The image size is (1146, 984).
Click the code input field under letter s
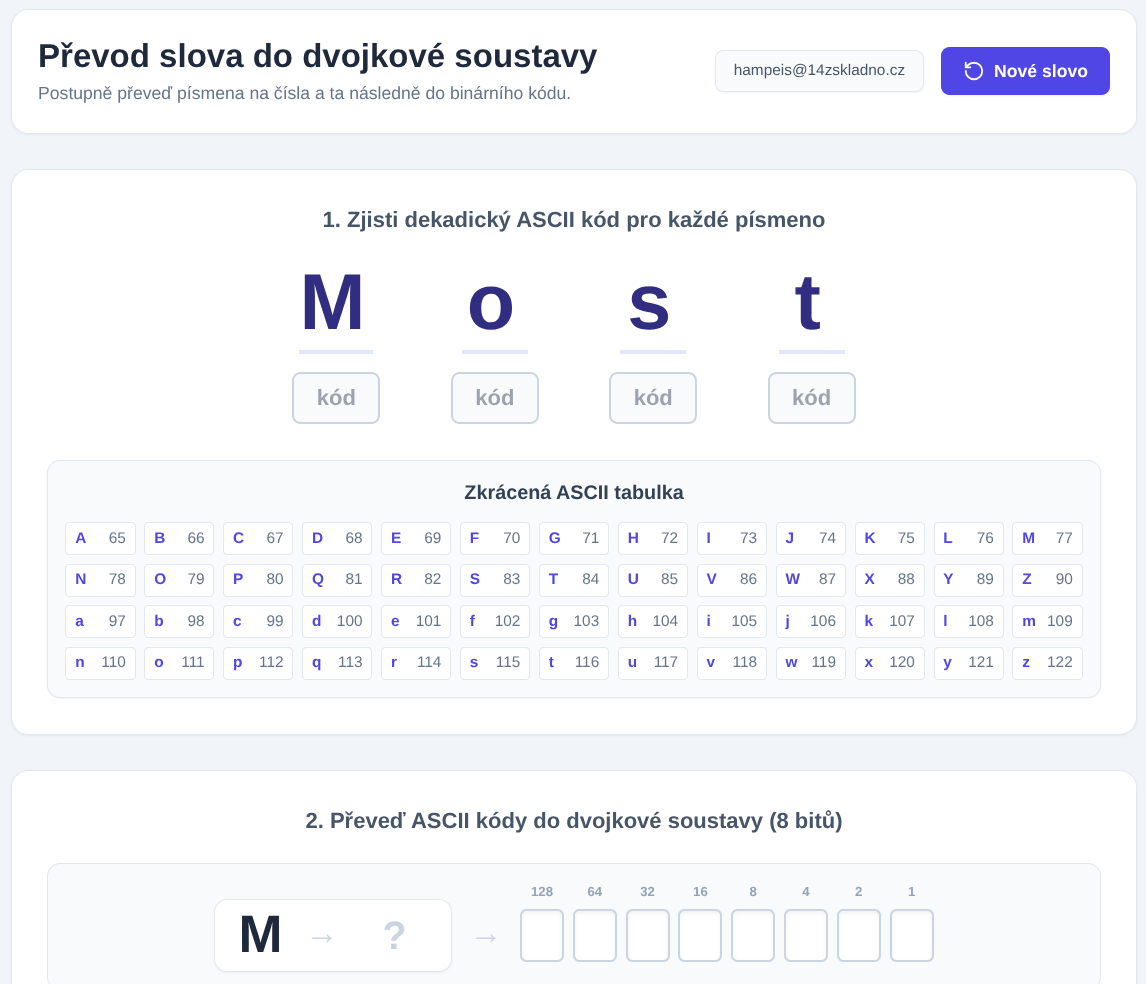click(653, 398)
